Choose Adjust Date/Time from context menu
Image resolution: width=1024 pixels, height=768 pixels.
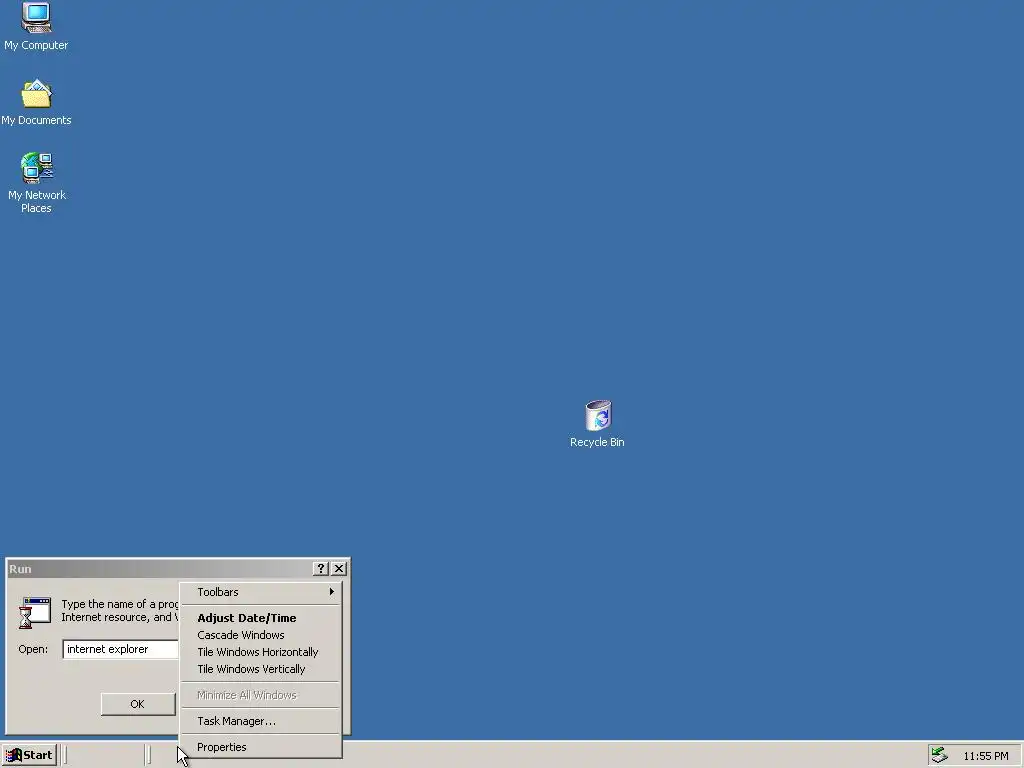[261, 618]
